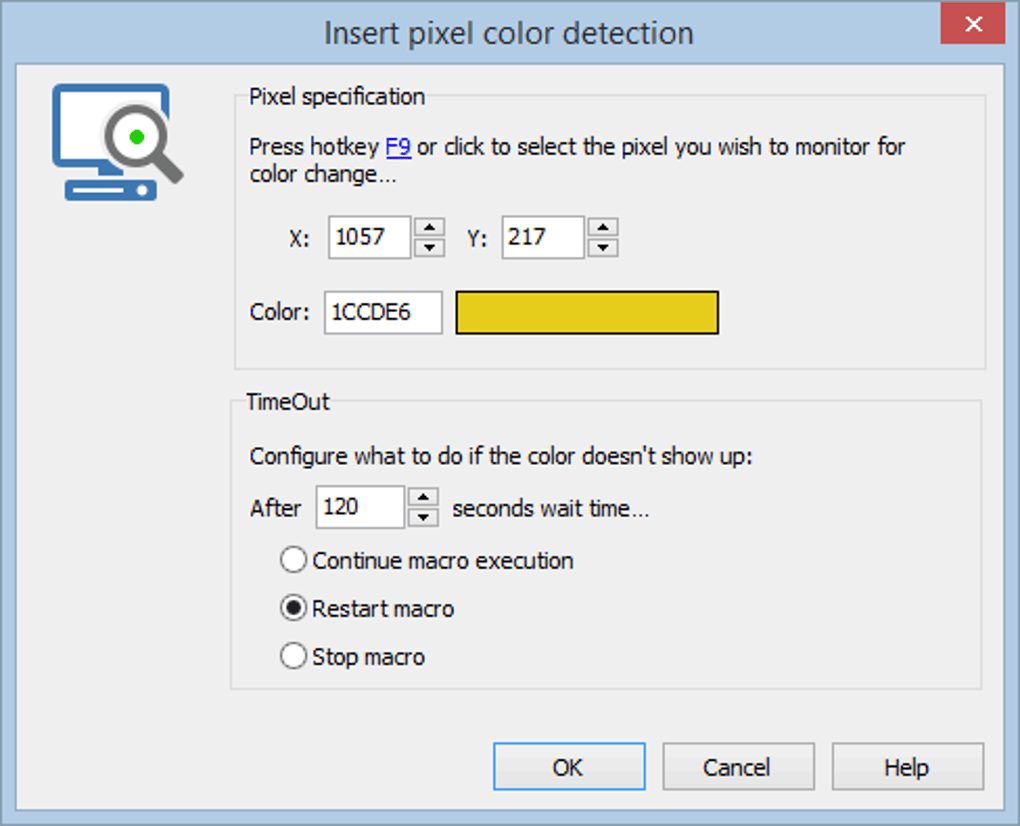Click inside the Y coordinate field
The height and width of the screenshot is (826, 1020).
(543, 237)
